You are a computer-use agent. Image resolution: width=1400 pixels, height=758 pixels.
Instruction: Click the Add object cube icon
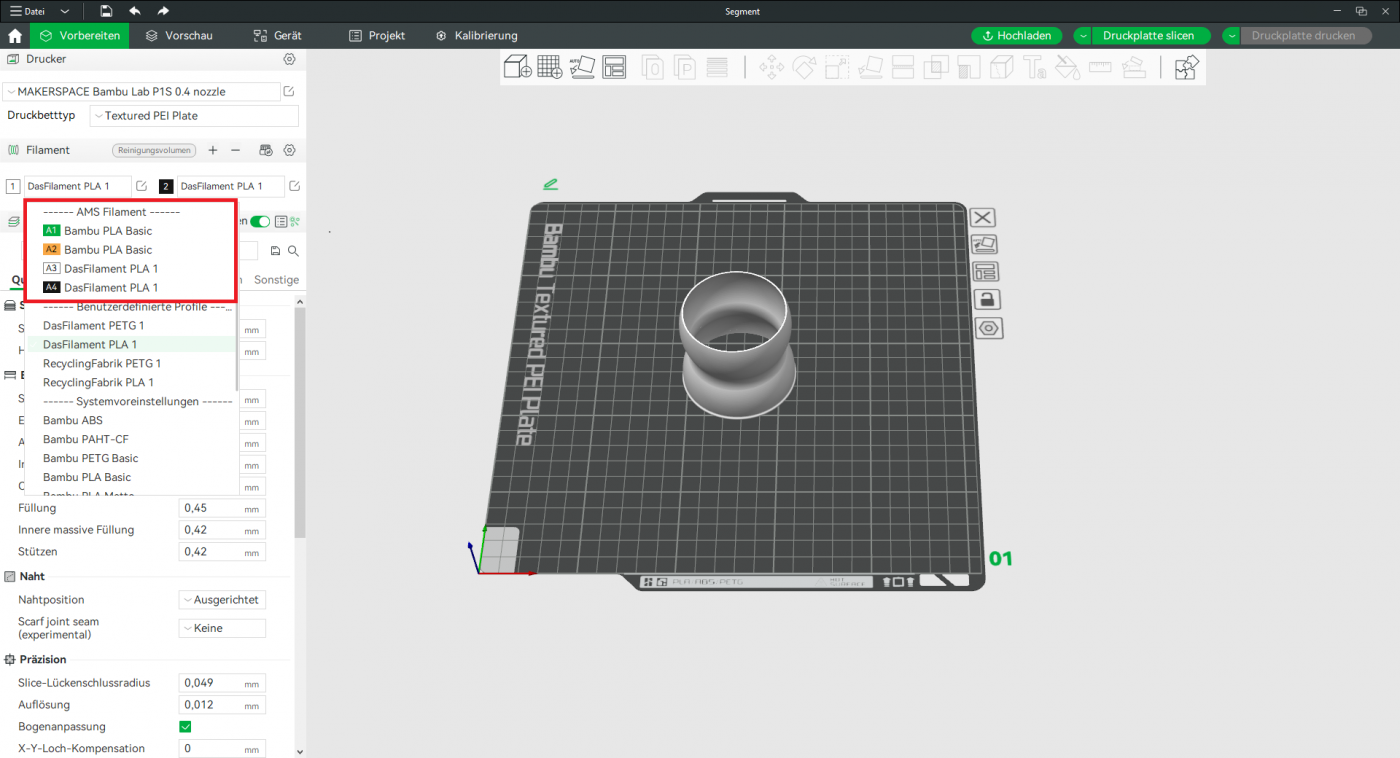tap(517, 67)
